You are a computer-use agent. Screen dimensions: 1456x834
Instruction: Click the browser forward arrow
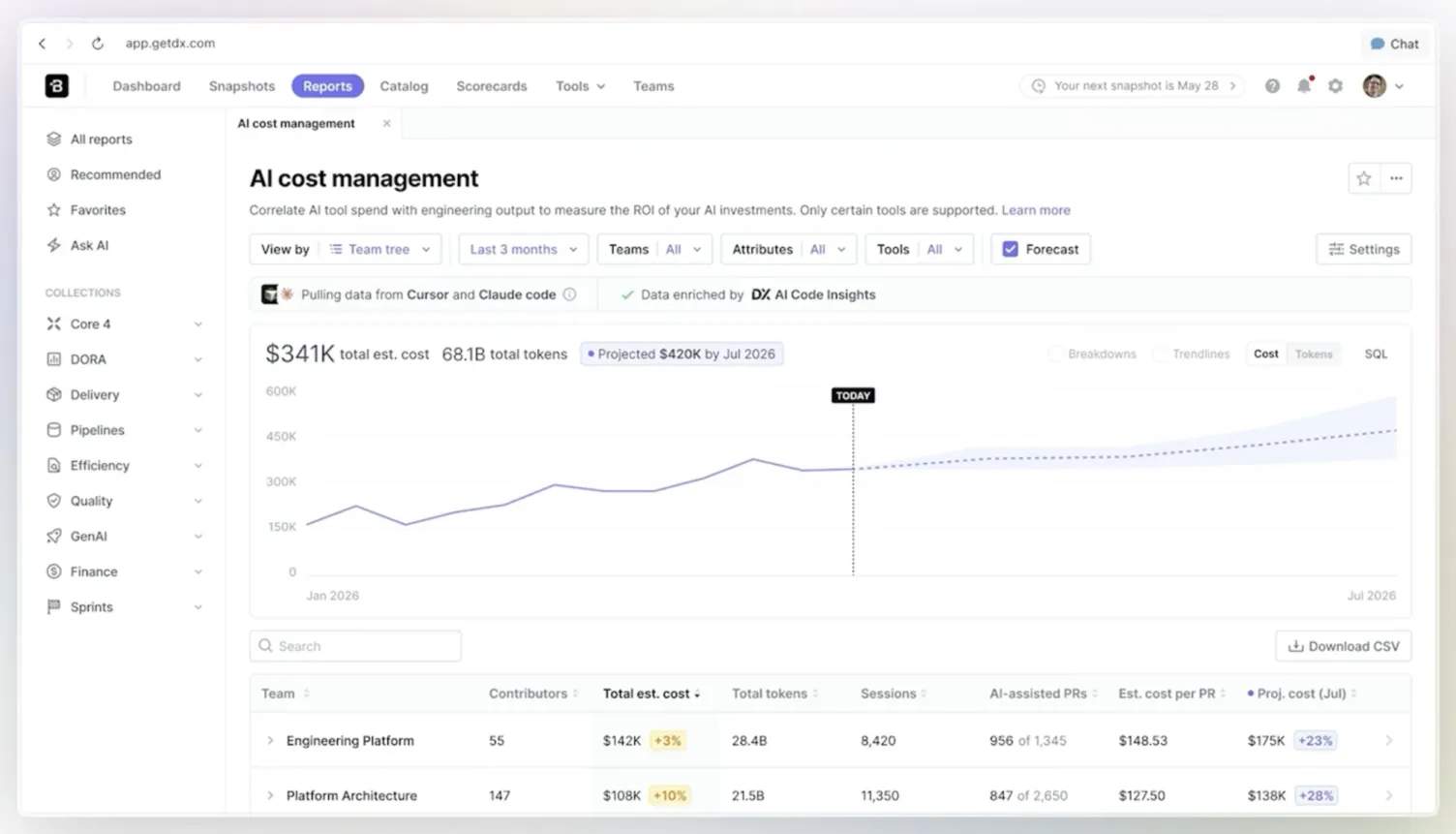pyautogui.click(x=69, y=44)
